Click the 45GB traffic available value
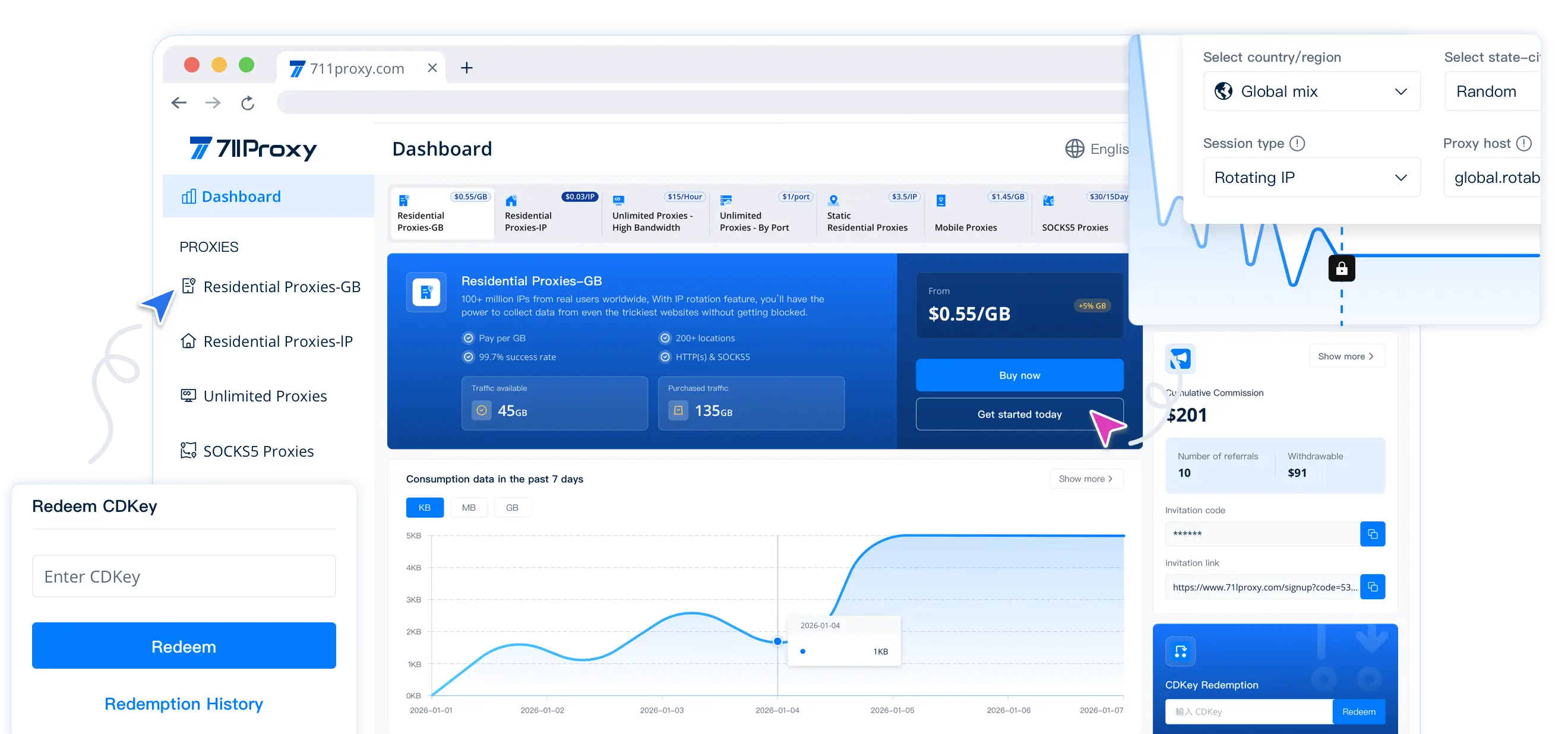 tap(513, 412)
